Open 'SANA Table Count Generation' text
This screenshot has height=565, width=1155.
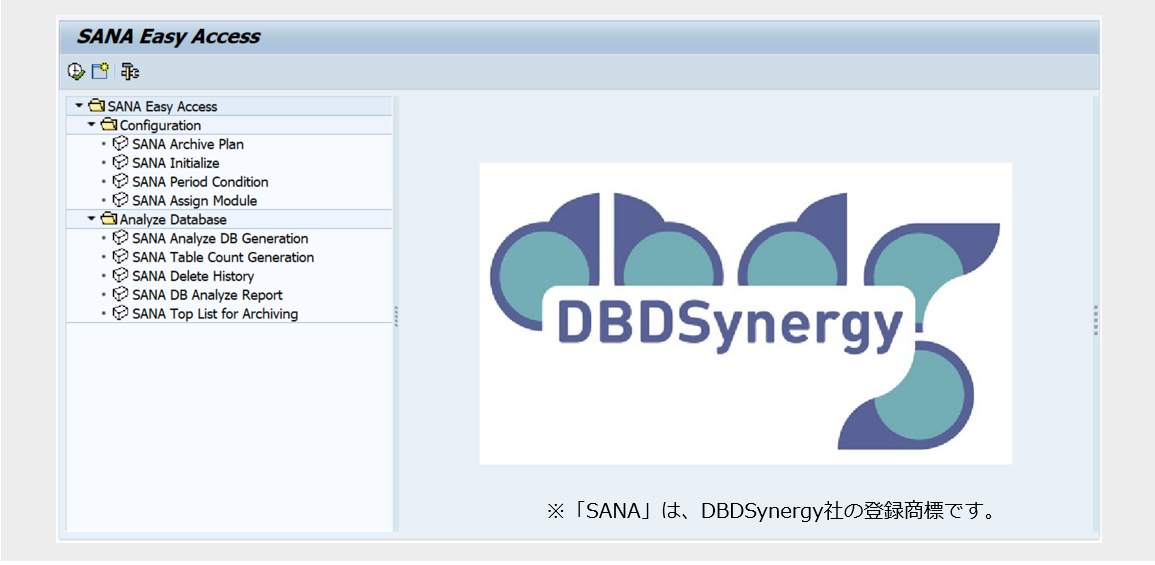tap(223, 258)
